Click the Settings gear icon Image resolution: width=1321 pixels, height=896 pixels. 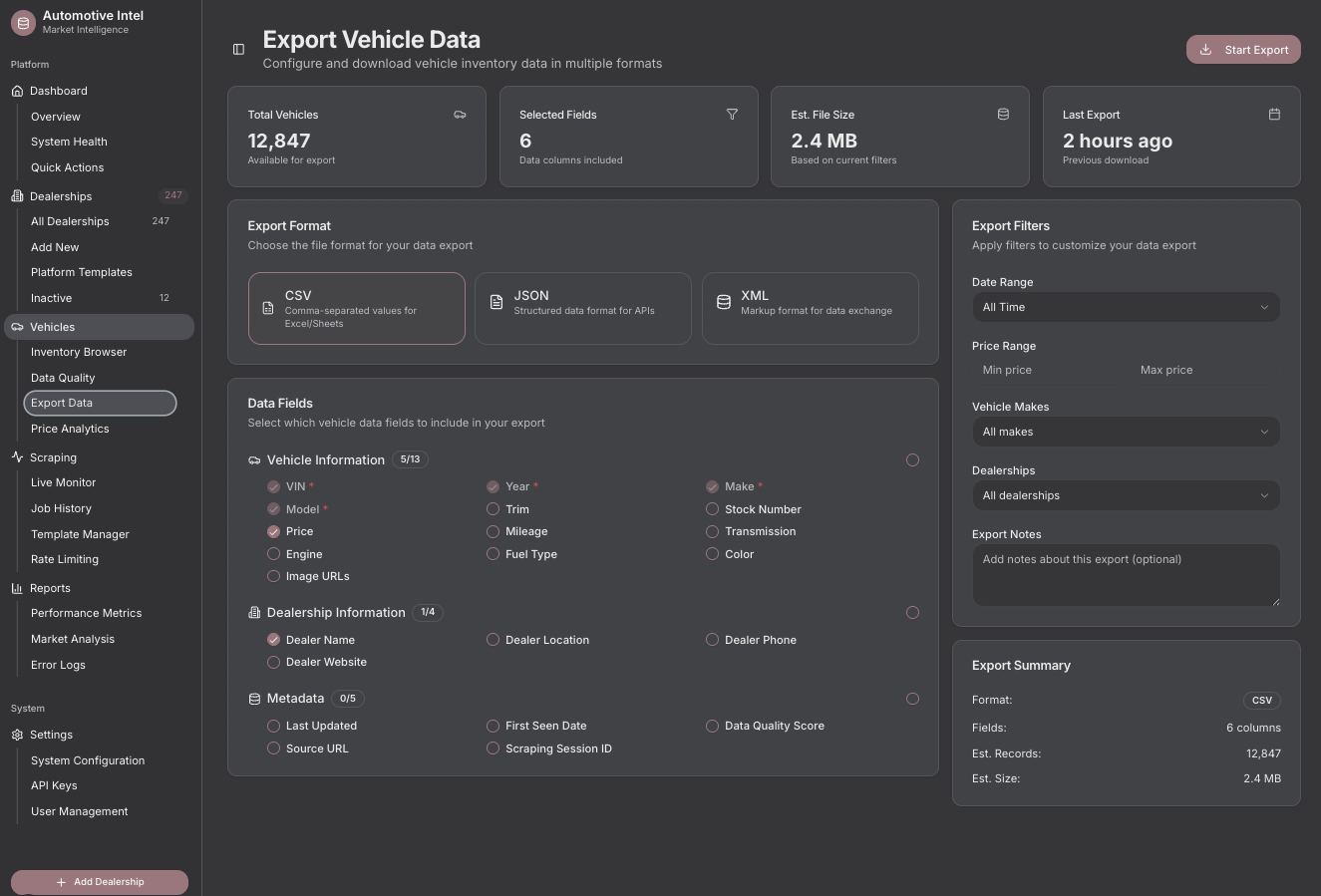point(17,735)
